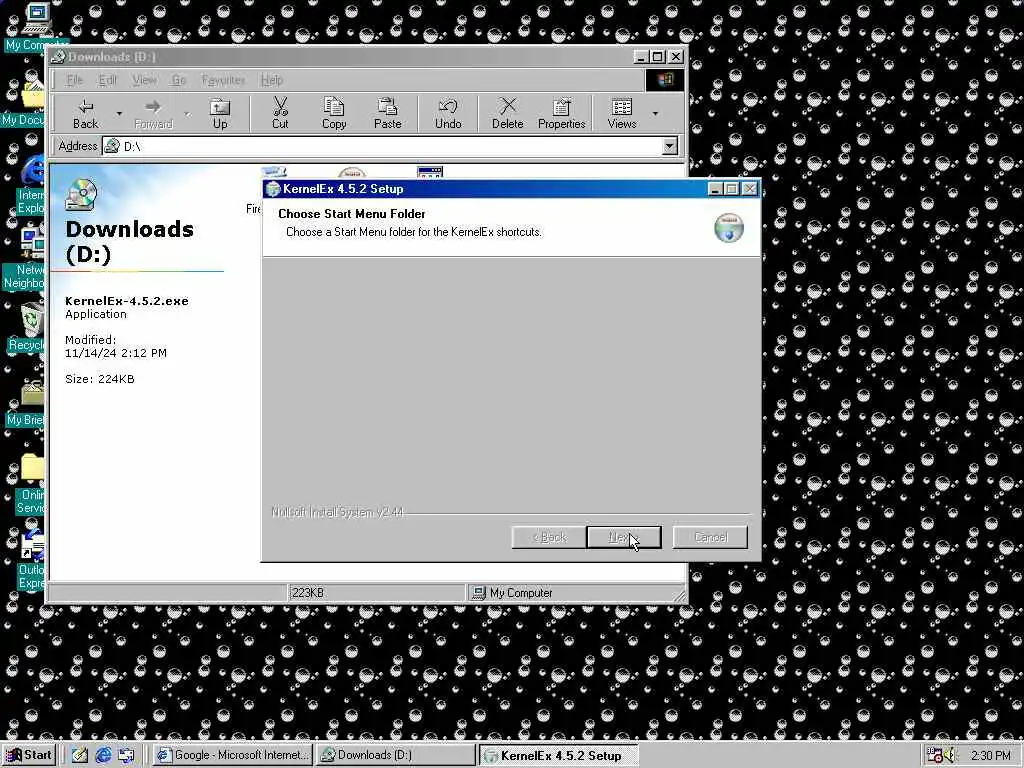Open the File menu

click(x=75, y=80)
